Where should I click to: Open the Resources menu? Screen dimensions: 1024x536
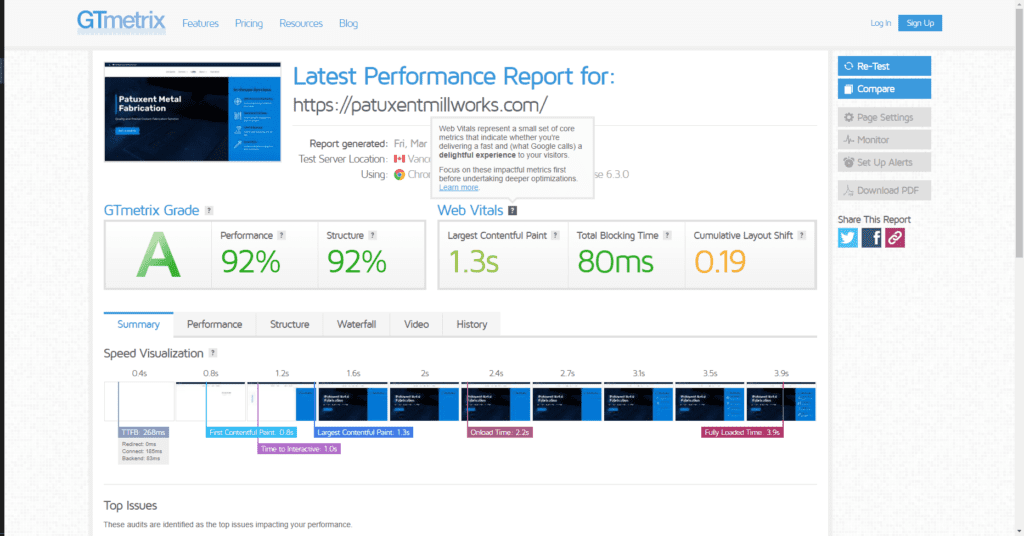tap(301, 24)
